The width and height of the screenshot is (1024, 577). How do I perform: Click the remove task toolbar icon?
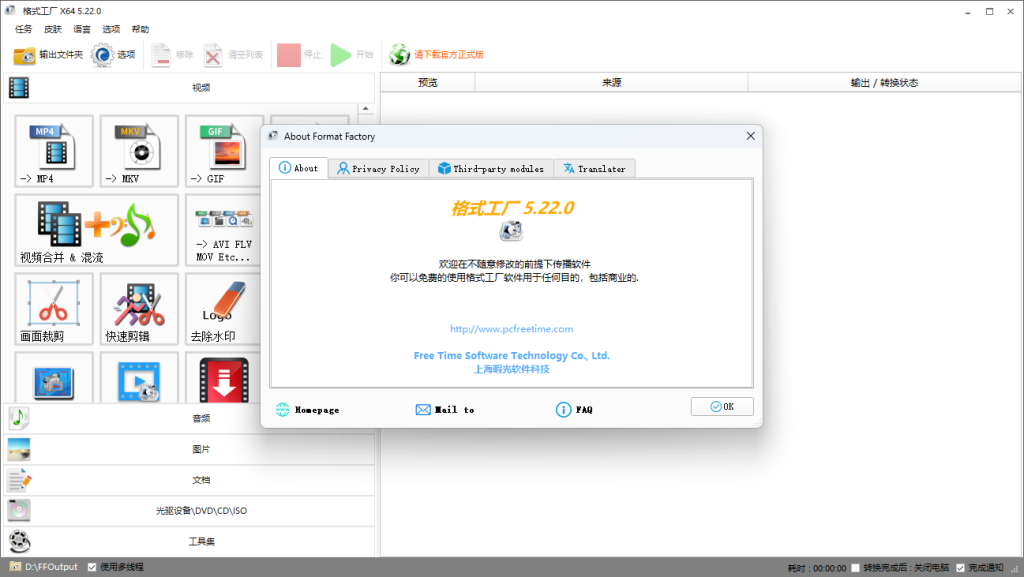(161, 55)
